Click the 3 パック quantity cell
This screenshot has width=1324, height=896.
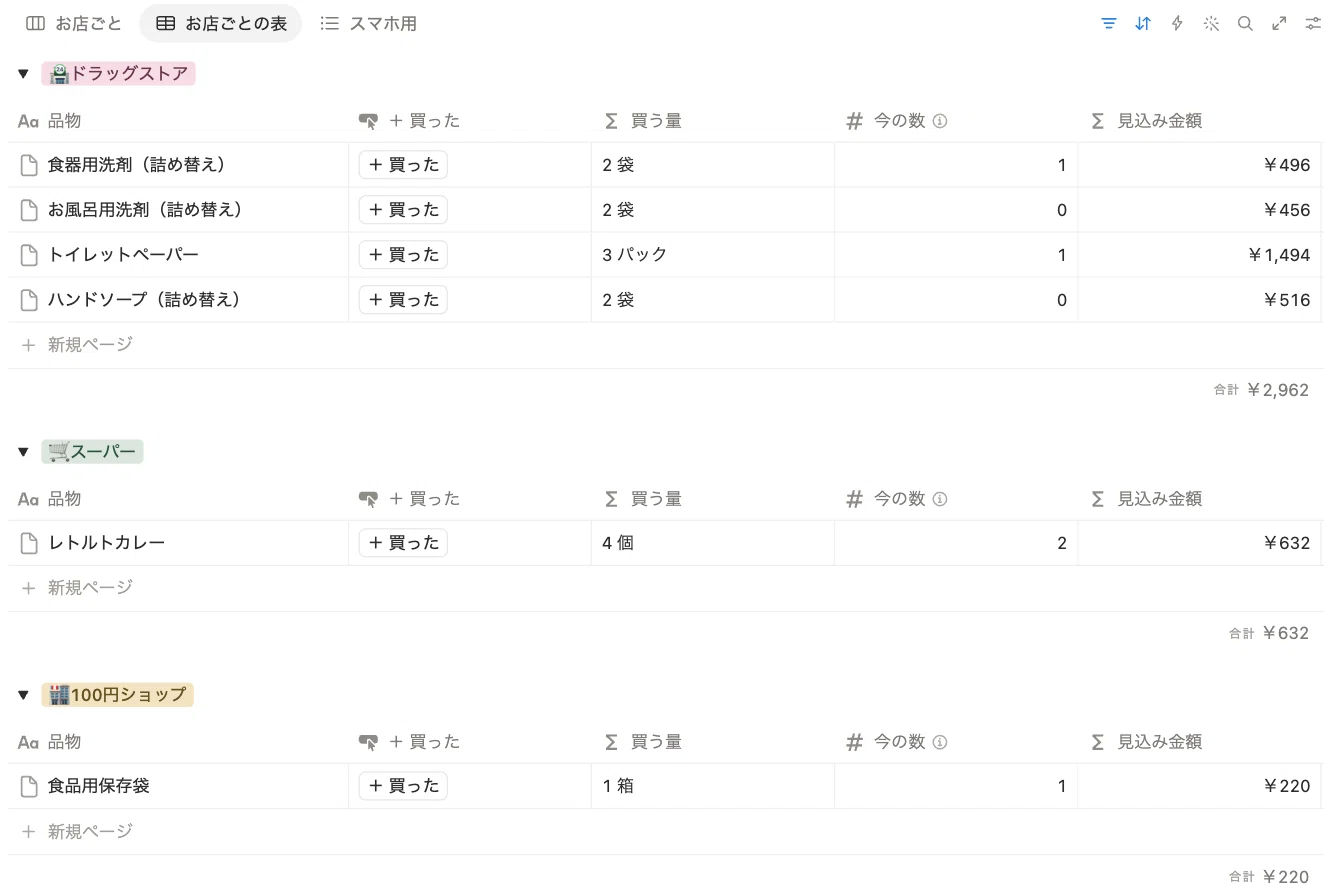713,255
